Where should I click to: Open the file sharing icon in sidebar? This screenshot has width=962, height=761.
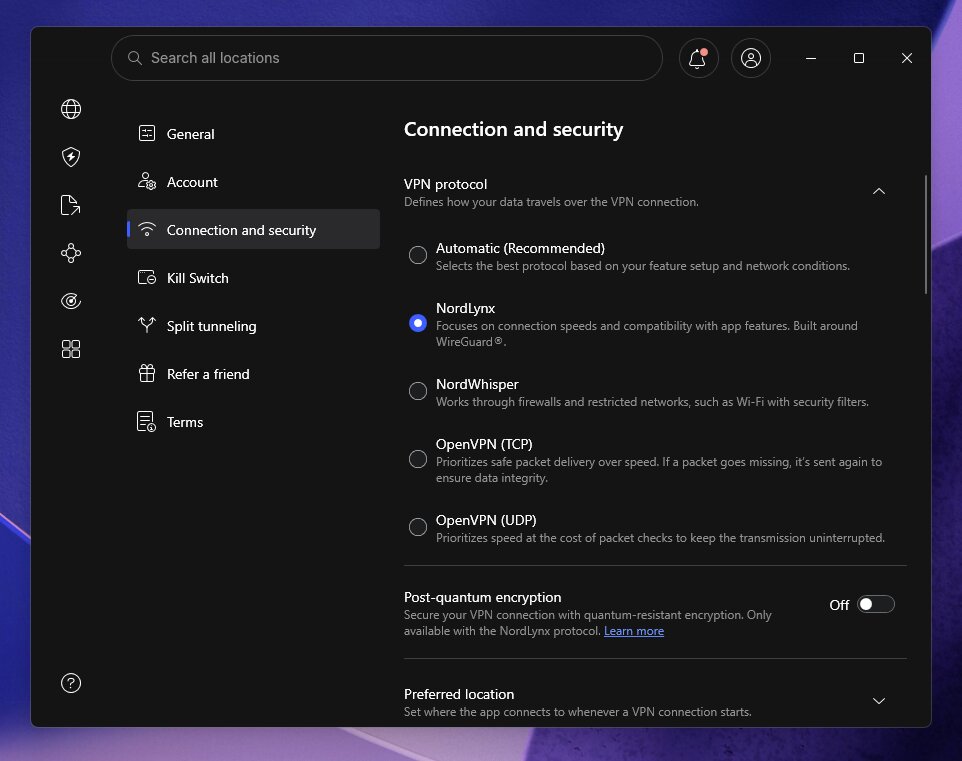click(x=71, y=205)
